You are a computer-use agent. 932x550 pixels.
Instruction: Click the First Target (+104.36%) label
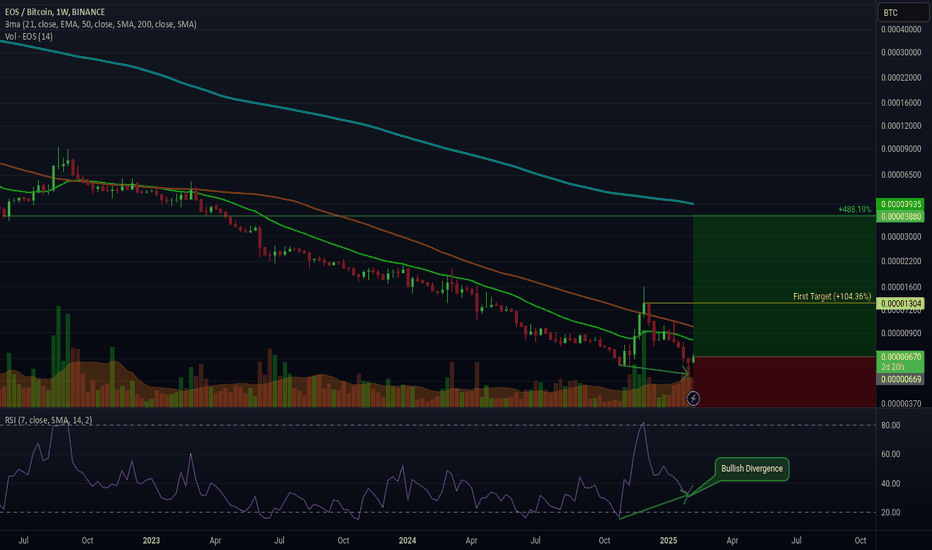832,296
